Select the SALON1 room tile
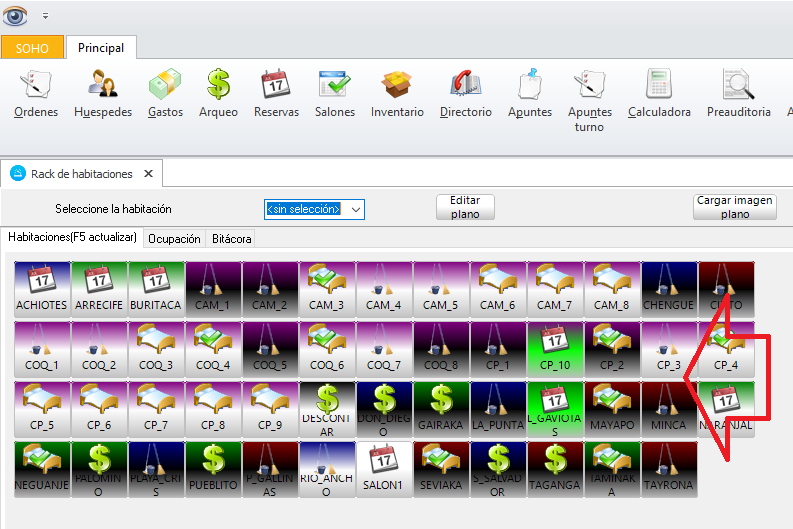 [x=384, y=470]
